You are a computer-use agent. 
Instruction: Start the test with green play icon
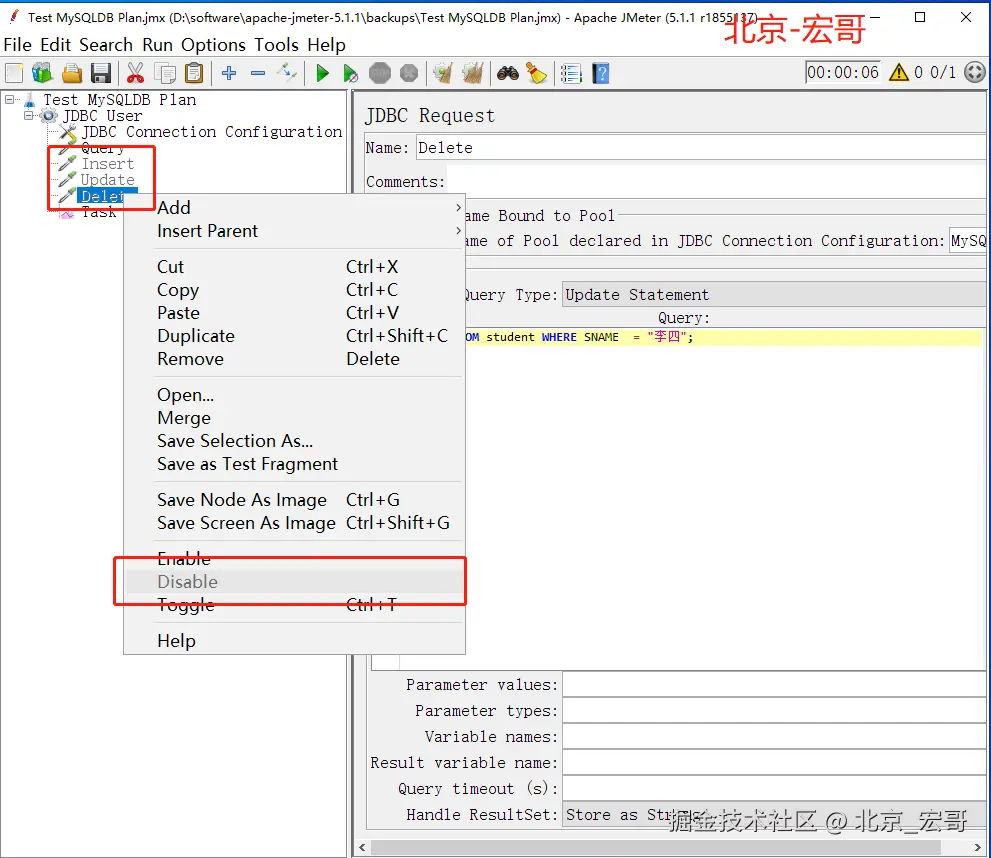[x=322, y=73]
